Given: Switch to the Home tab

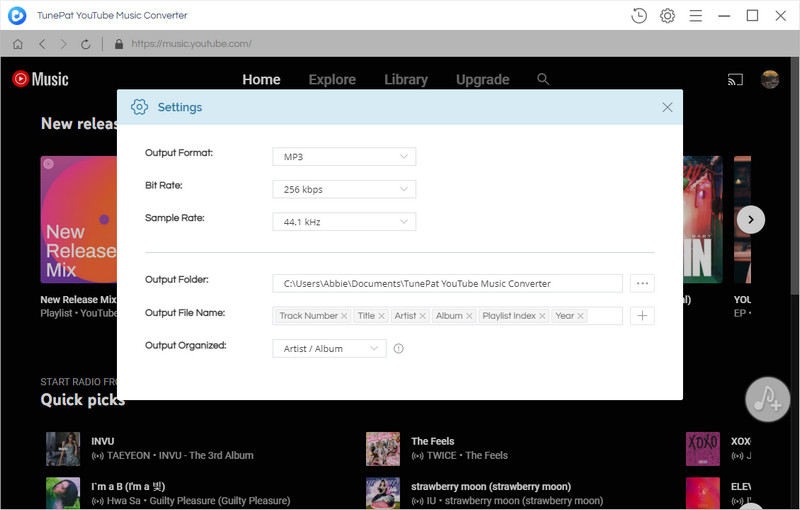Looking at the screenshot, I should 261,80.
